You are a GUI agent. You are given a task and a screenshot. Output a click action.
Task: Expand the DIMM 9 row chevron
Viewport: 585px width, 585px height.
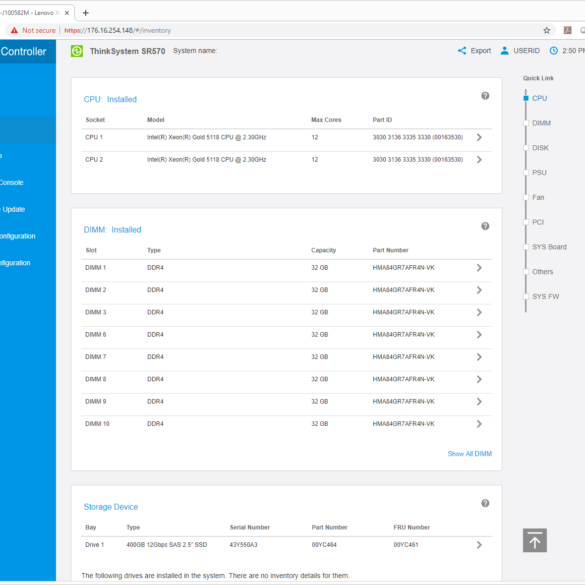pyautogui.click(x=479, y=402)
